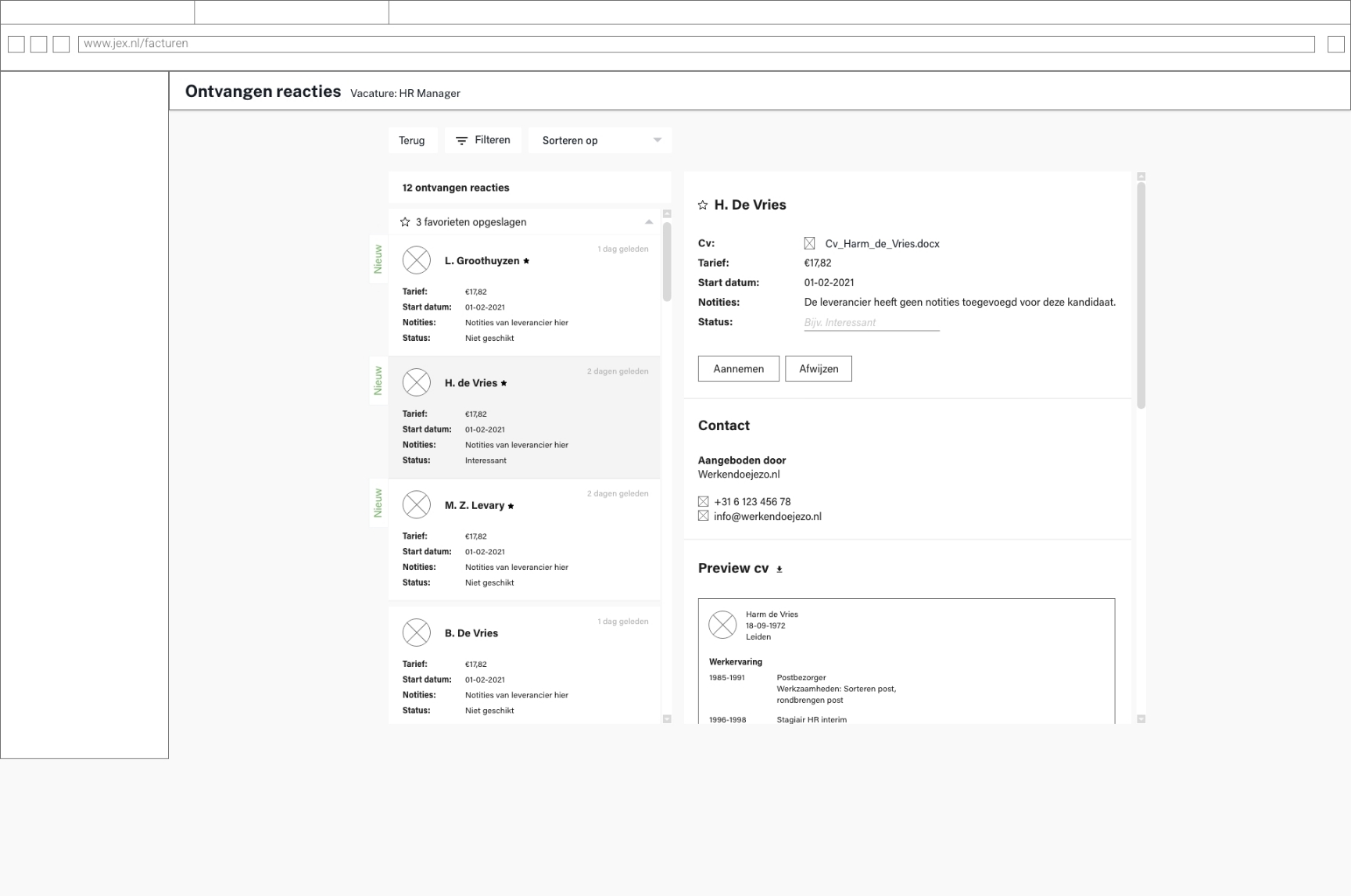Image resolution: width=1351 pixels, height=896 pixels.
Task: Click info@werkendoejezo.nl email link
Action: tap(767, 516)
